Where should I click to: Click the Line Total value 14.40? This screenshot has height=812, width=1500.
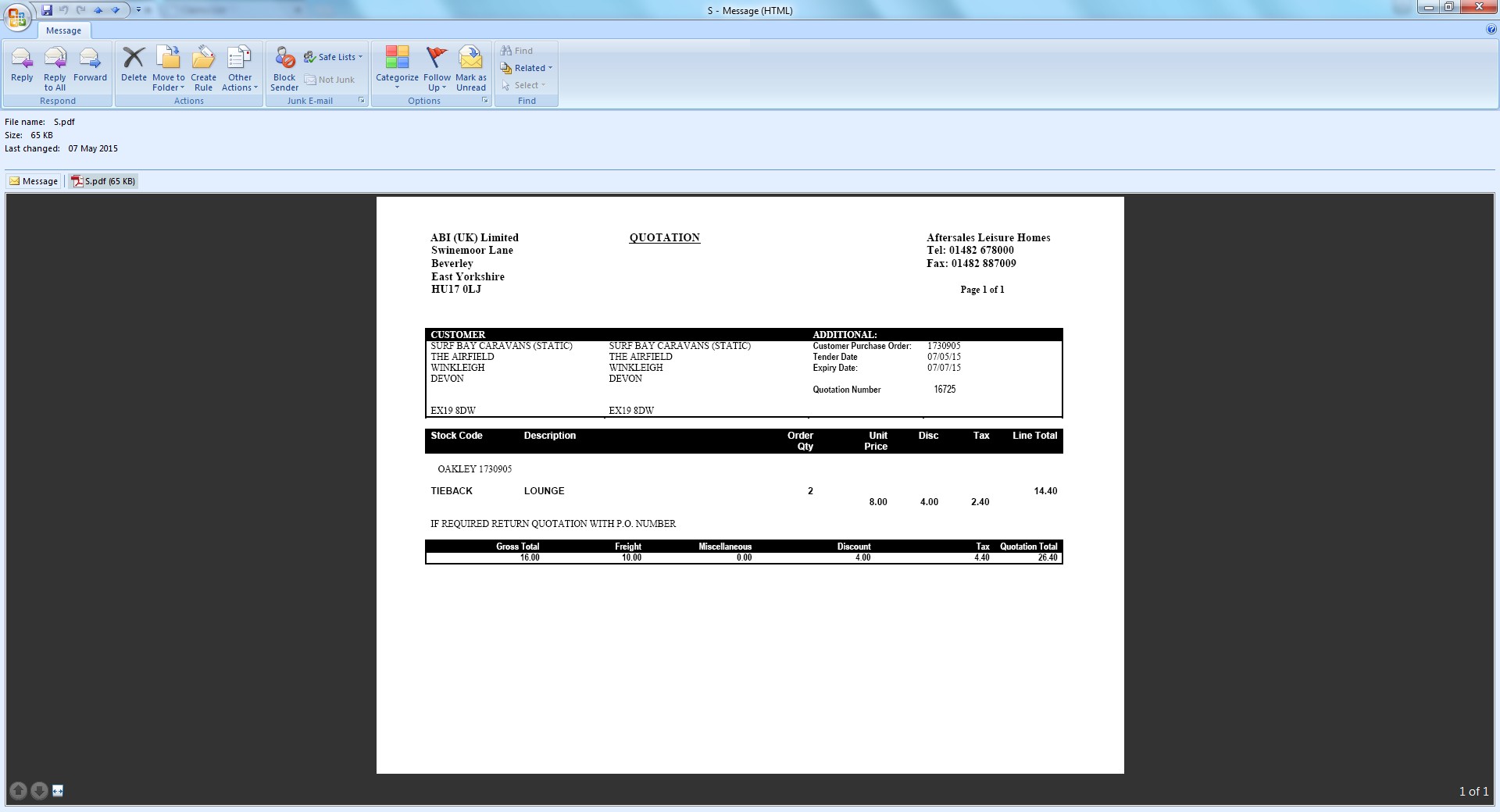[x=1045, y=491]
